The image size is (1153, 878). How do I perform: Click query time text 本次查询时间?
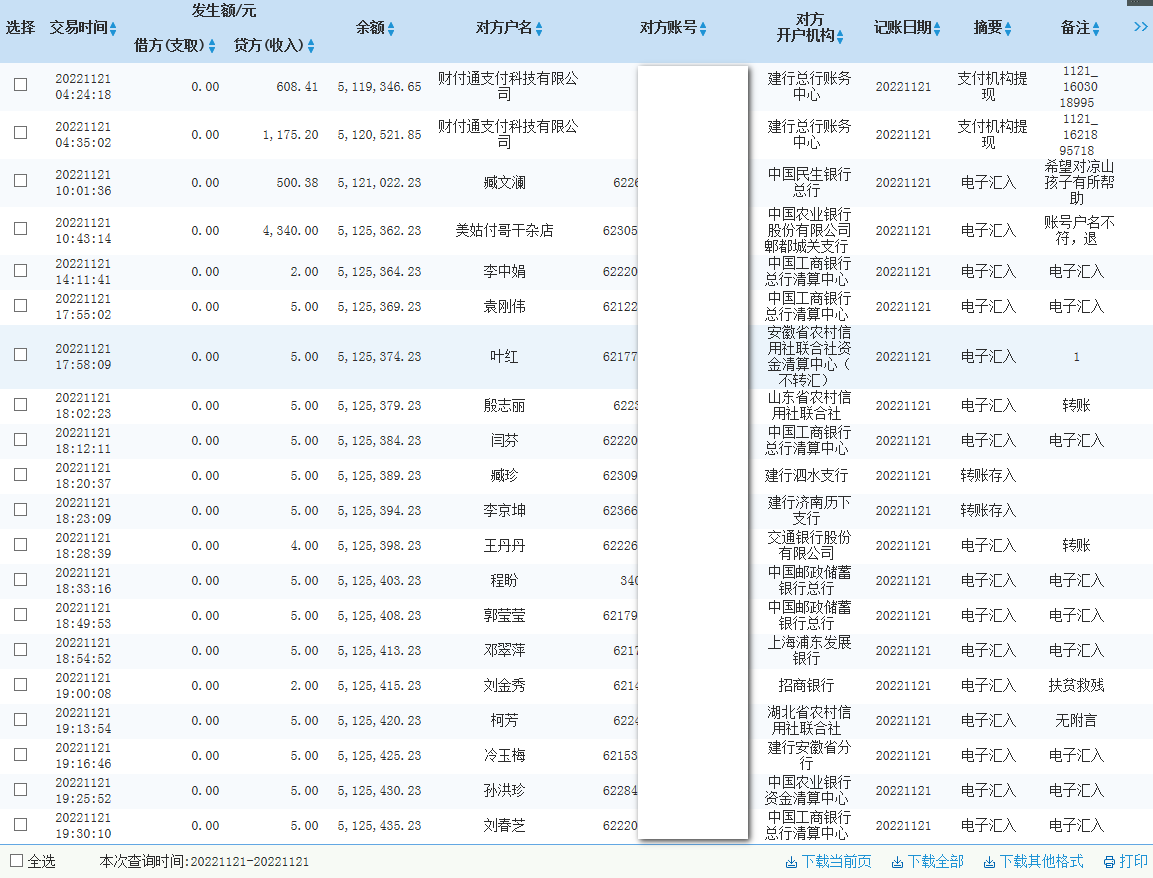pos(204,862)
